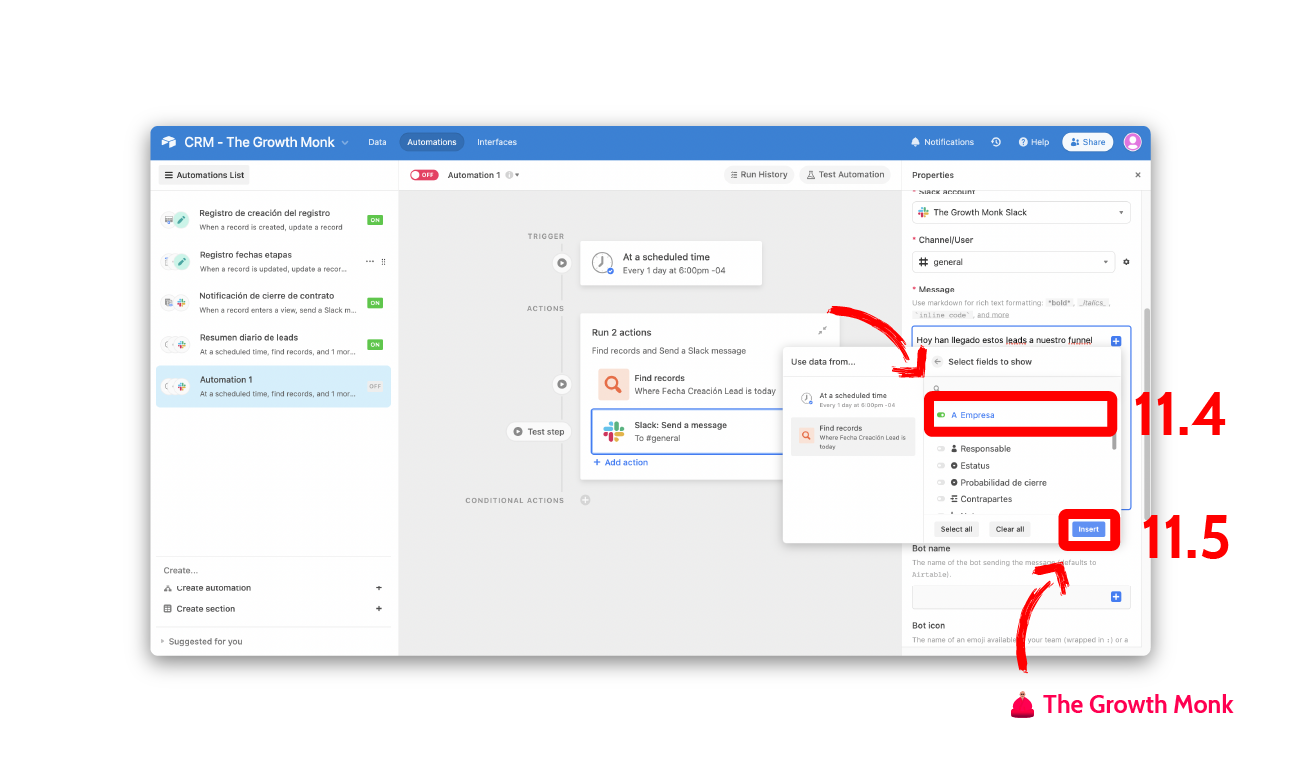
Task: Click Add action link
Action: point(621,462)
